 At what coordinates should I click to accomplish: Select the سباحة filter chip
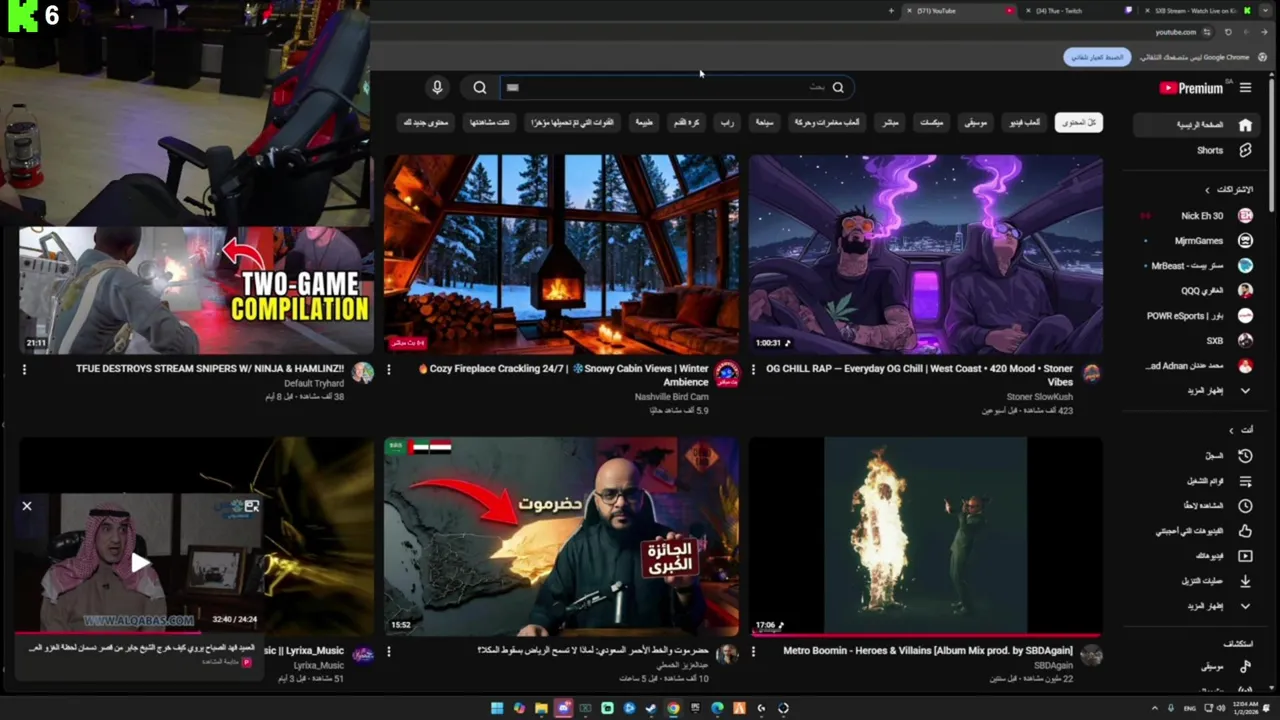coord(764,122)
